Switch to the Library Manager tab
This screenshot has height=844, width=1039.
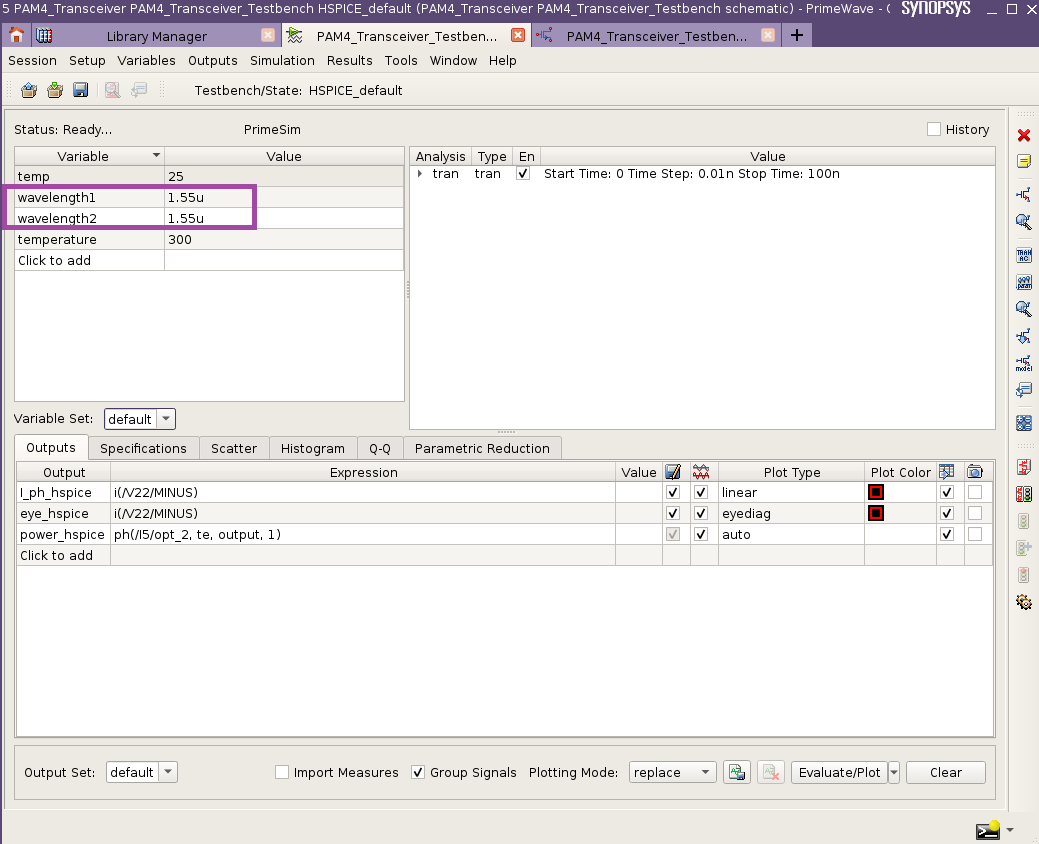156,36
